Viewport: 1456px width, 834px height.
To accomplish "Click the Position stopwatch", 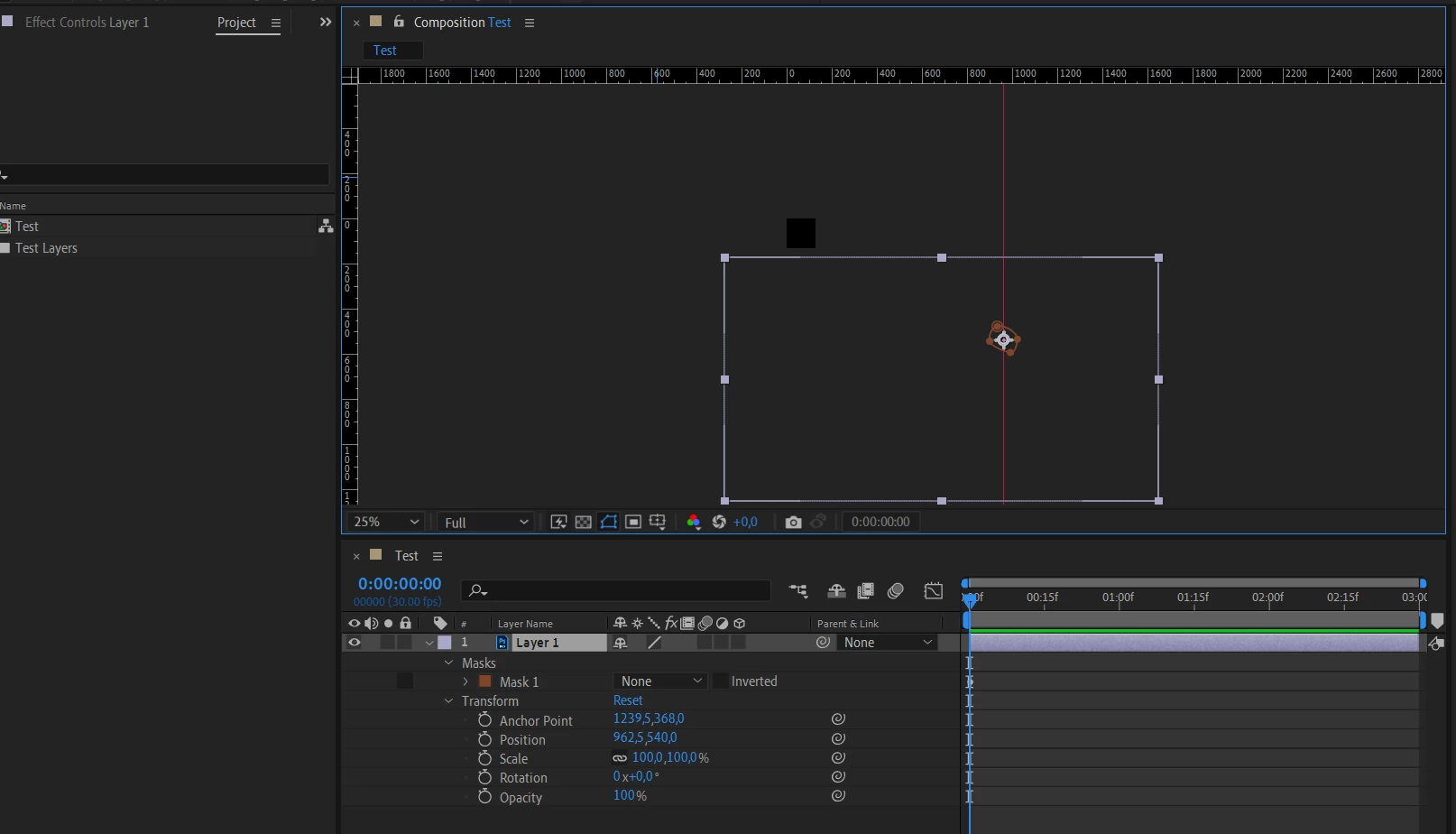I will (x=484, y=738).
